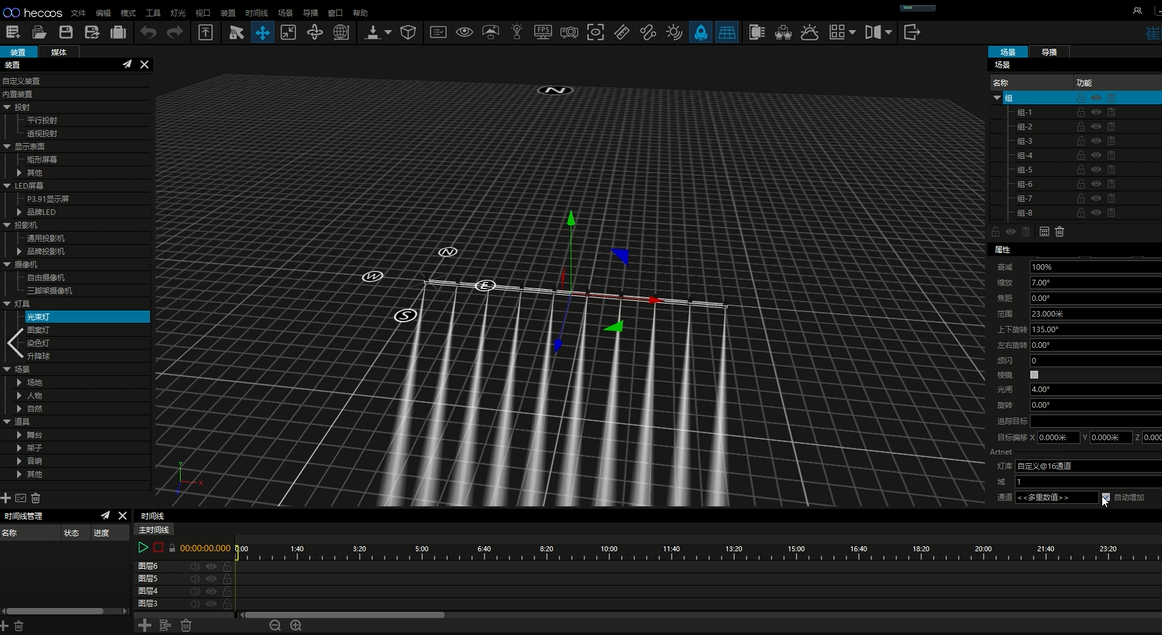Collapse the 组 scene group
The height and width of the screenshot is (635, 1162).
pyautogui.click(x=997, y=98)
